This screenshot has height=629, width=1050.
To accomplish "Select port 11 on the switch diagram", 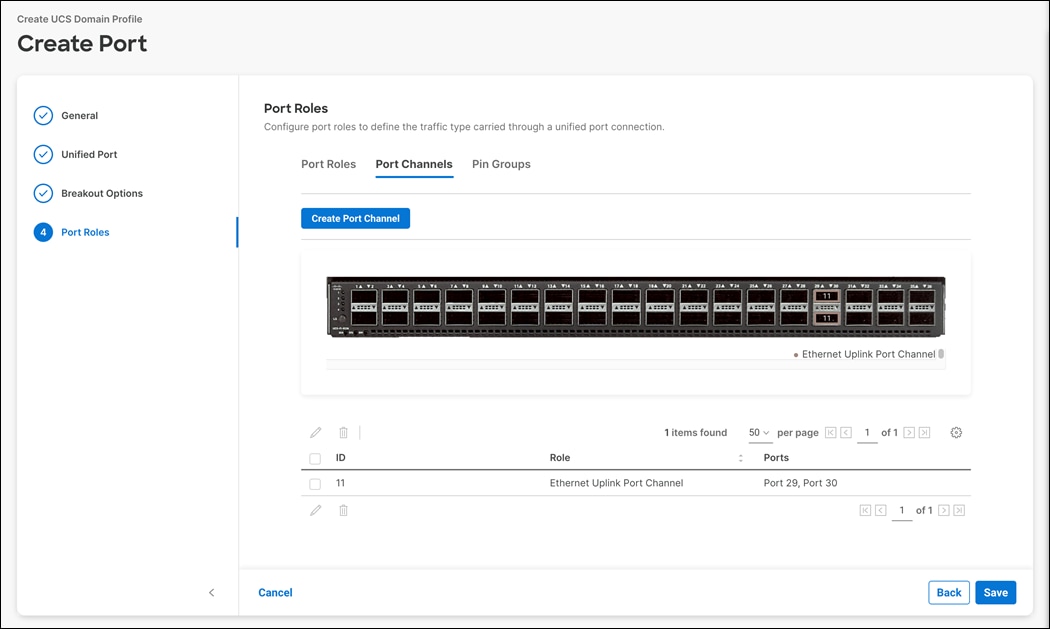I will 826,296.
